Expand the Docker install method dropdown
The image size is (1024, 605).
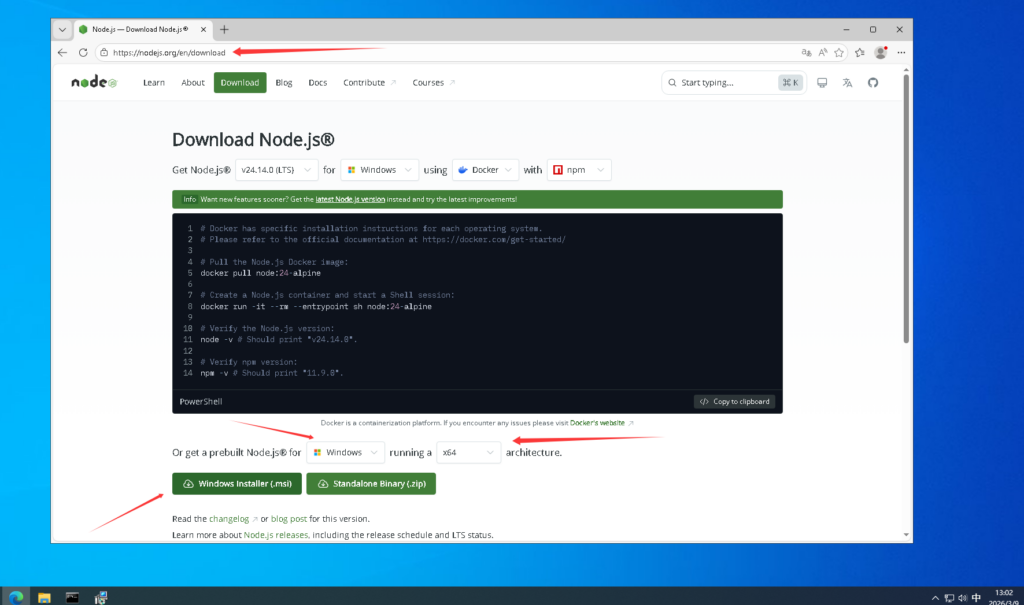click(486, 170)
